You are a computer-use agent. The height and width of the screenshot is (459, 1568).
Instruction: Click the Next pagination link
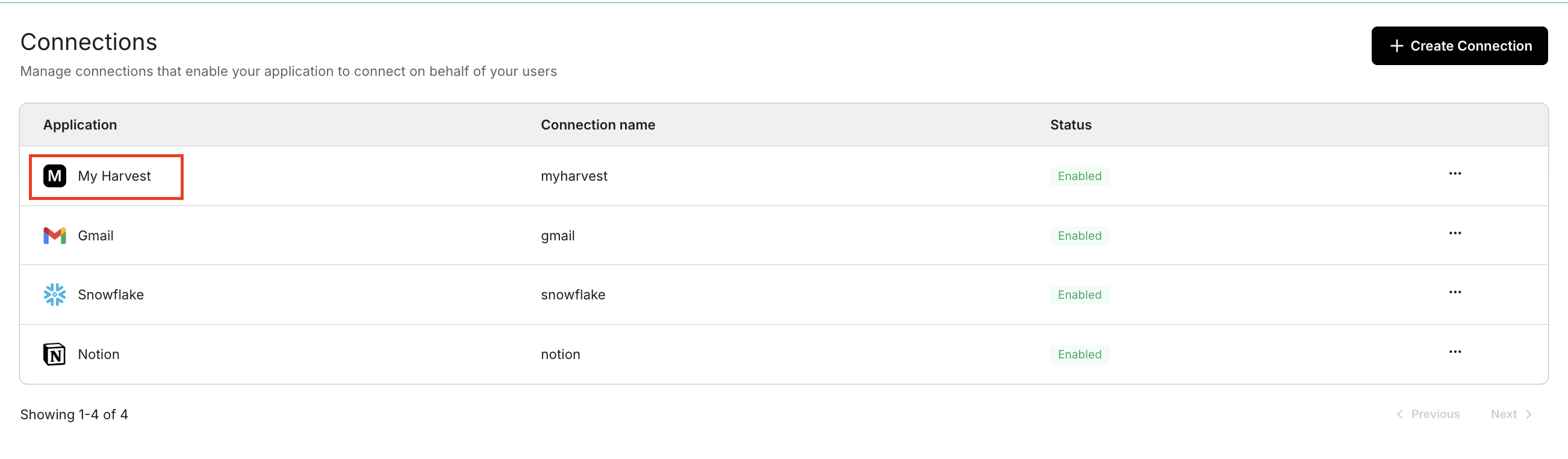click(1505, 414)
